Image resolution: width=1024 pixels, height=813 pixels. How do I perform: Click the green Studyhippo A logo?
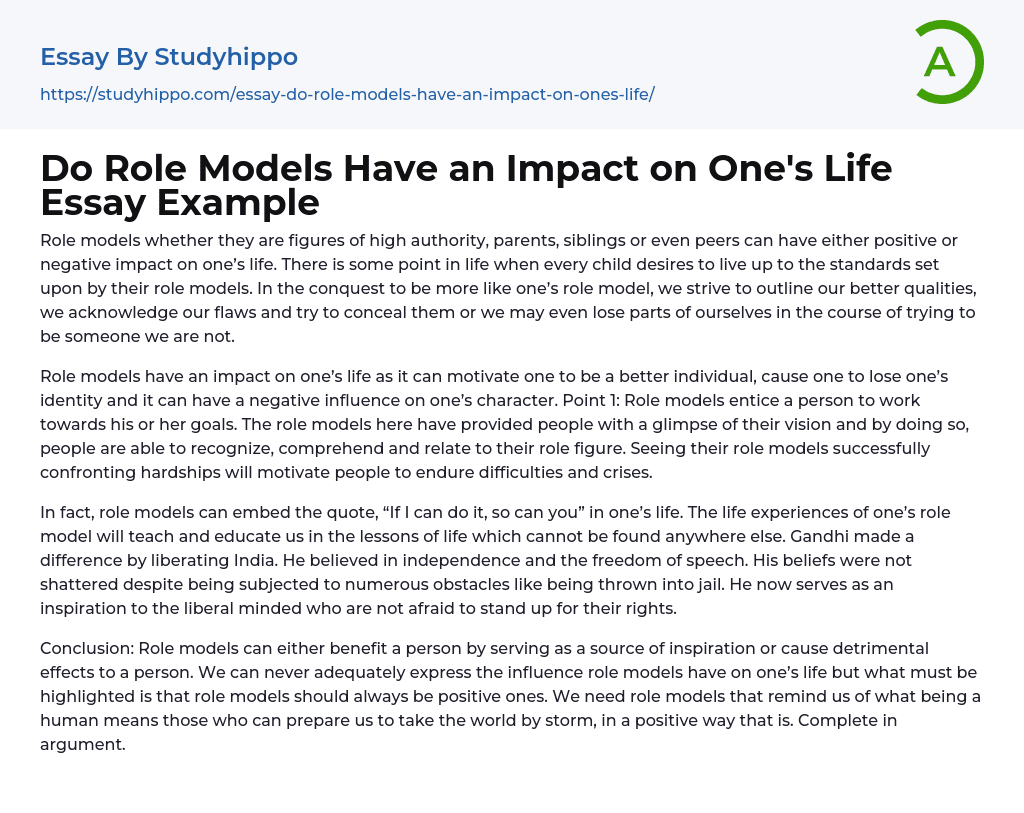click(948, 62)
